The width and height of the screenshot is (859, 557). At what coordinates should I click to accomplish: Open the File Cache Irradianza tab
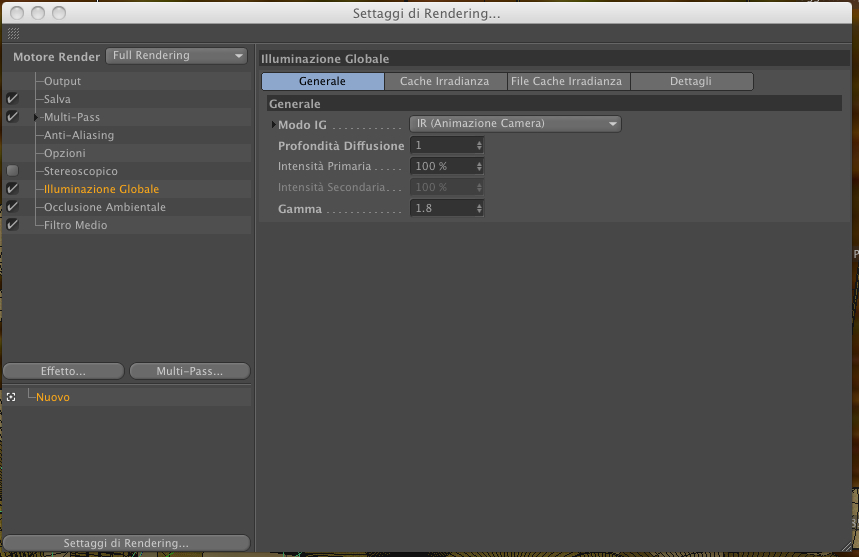tap(567, 81)
